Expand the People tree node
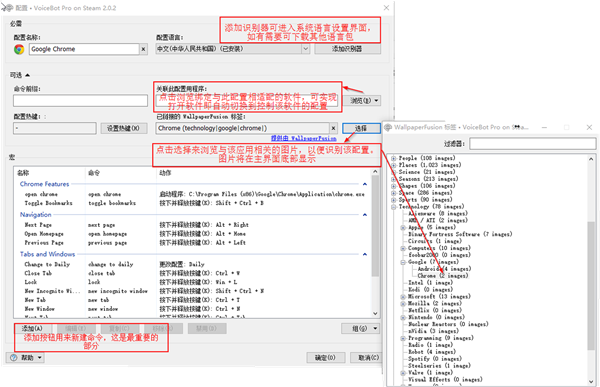600x387 pixels. [394, 158]
